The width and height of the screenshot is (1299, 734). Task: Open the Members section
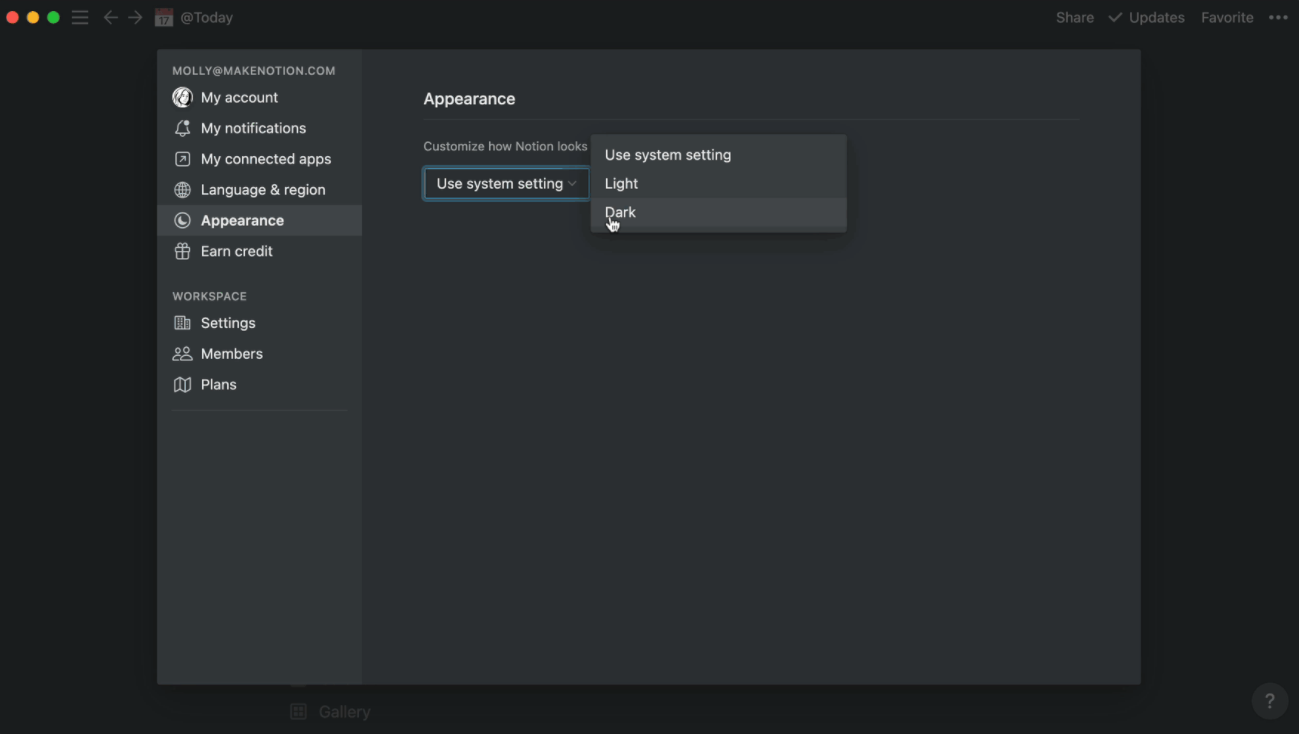[260, 354]
